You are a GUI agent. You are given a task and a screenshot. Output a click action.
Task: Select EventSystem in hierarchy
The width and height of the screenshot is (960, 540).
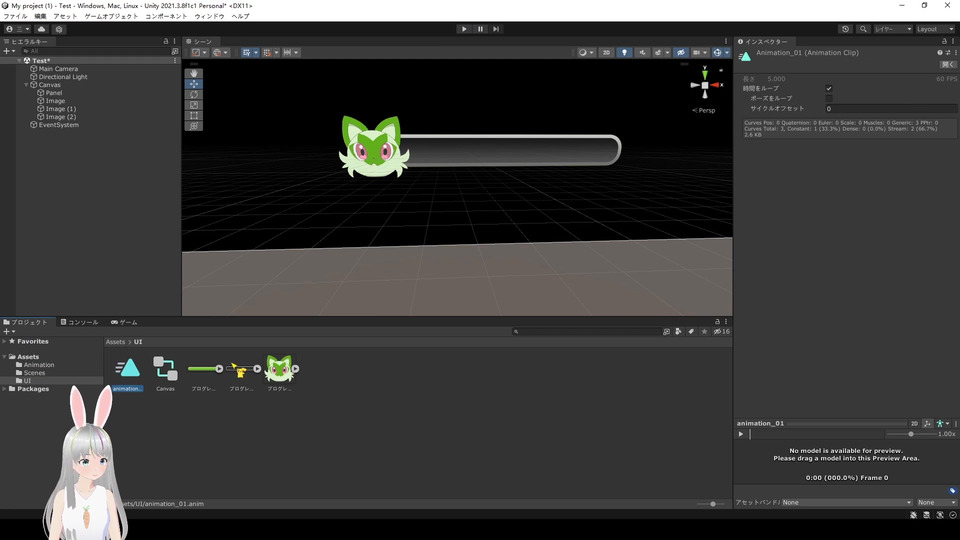click(x=59, y=125)
